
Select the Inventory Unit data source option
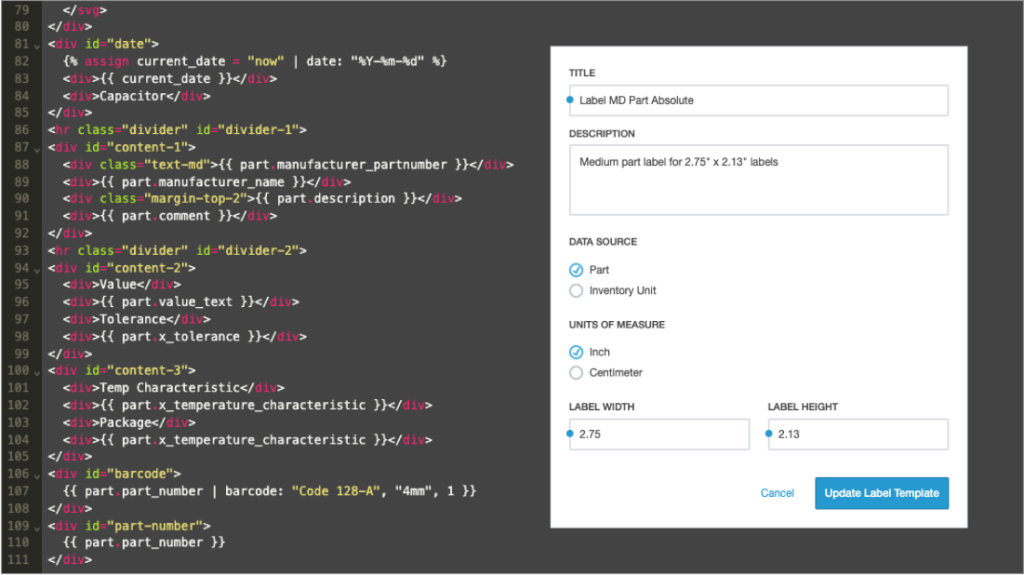575,291
